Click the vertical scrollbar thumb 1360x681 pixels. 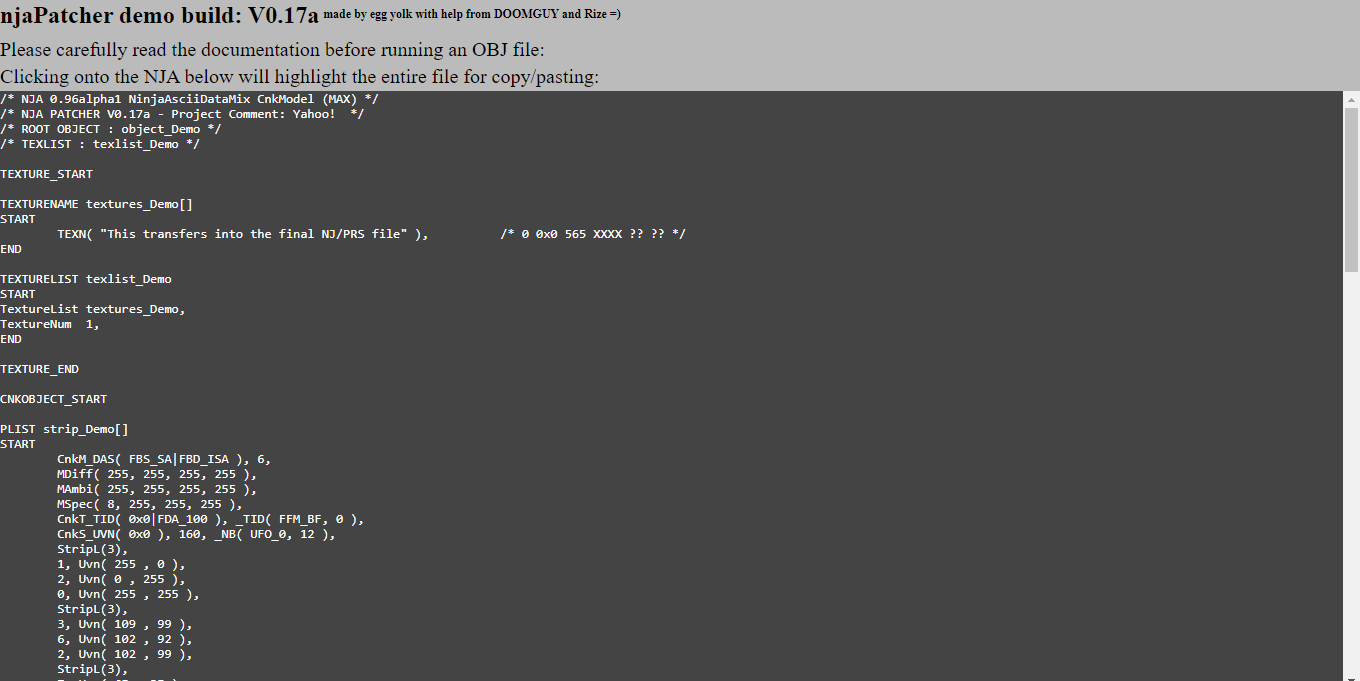pyautogui.click(x=1351, y=189)
